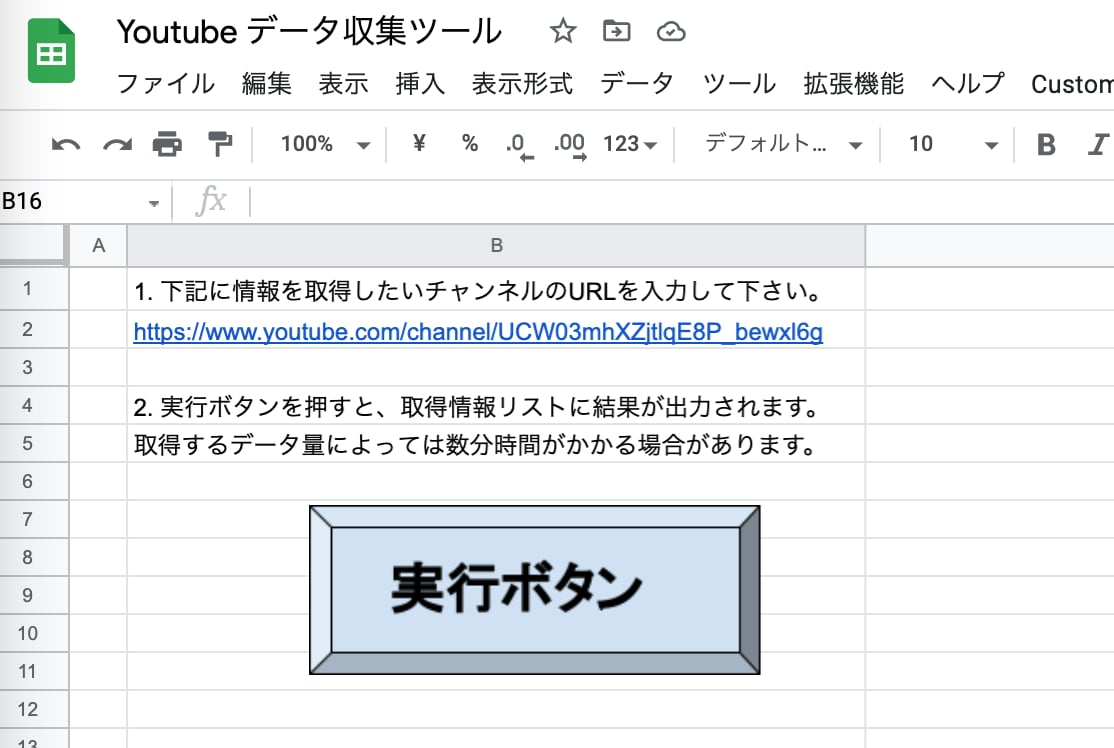Click the move-to-folder icon

616,31
